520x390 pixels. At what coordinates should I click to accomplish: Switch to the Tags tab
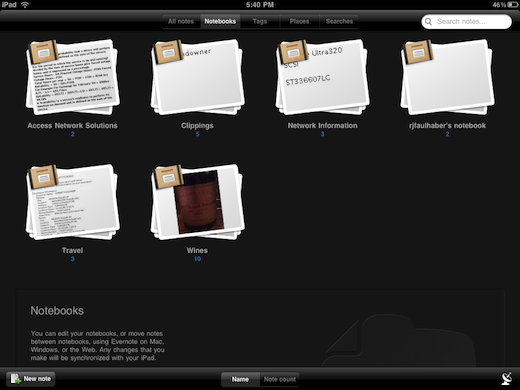pos(260,21)
